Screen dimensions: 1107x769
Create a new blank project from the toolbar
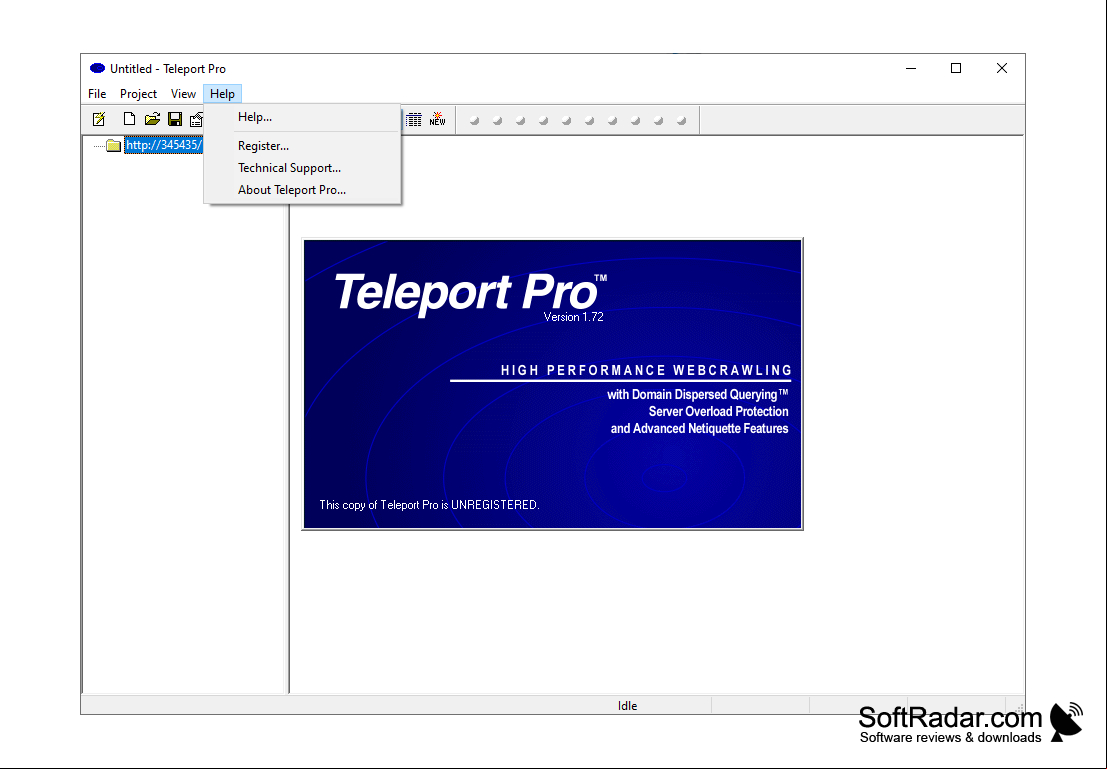click(x=129, y=119)
